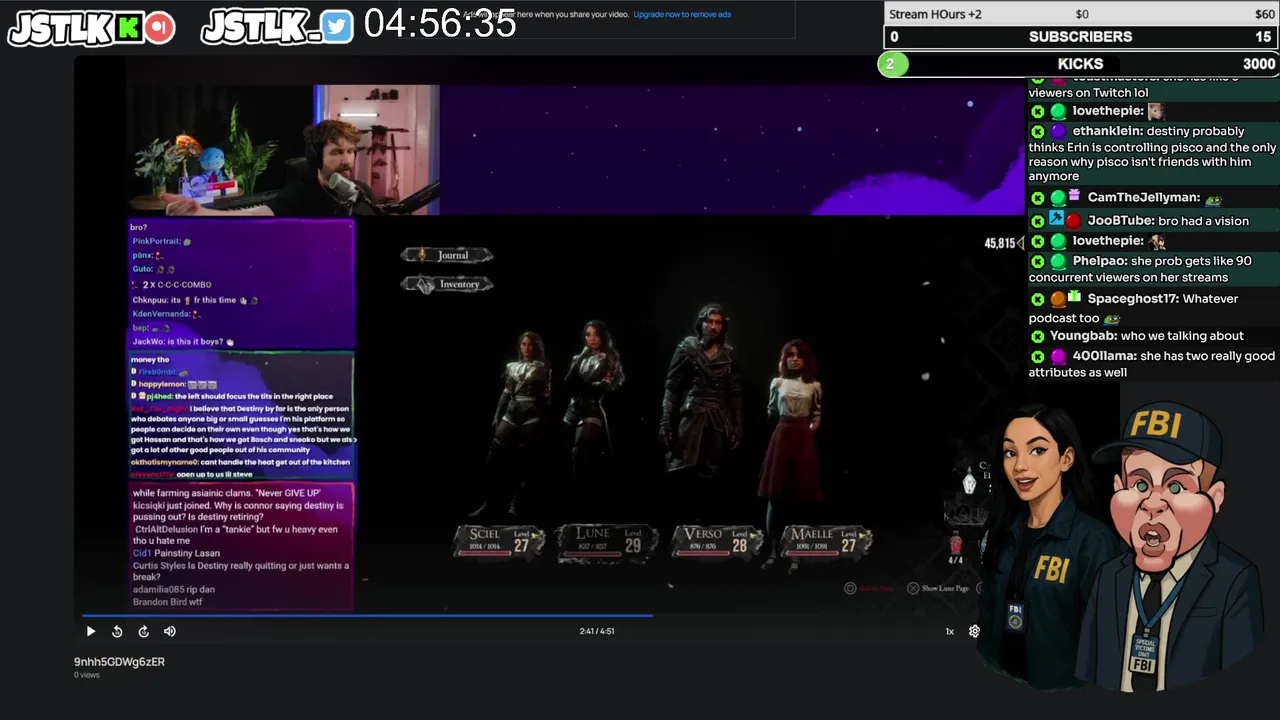Click the red record circle icon
Screen dimensions: 1280x720
coord(159,28)
